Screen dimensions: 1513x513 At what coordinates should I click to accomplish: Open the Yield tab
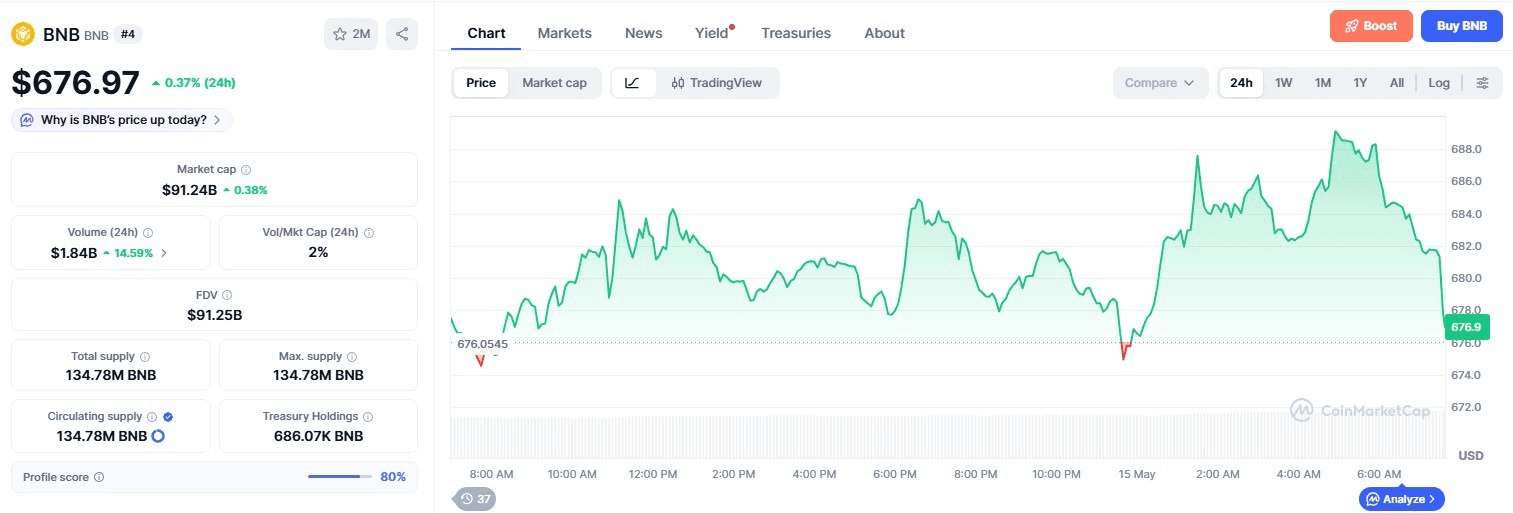pyautogui.click(x=712, y=33)
